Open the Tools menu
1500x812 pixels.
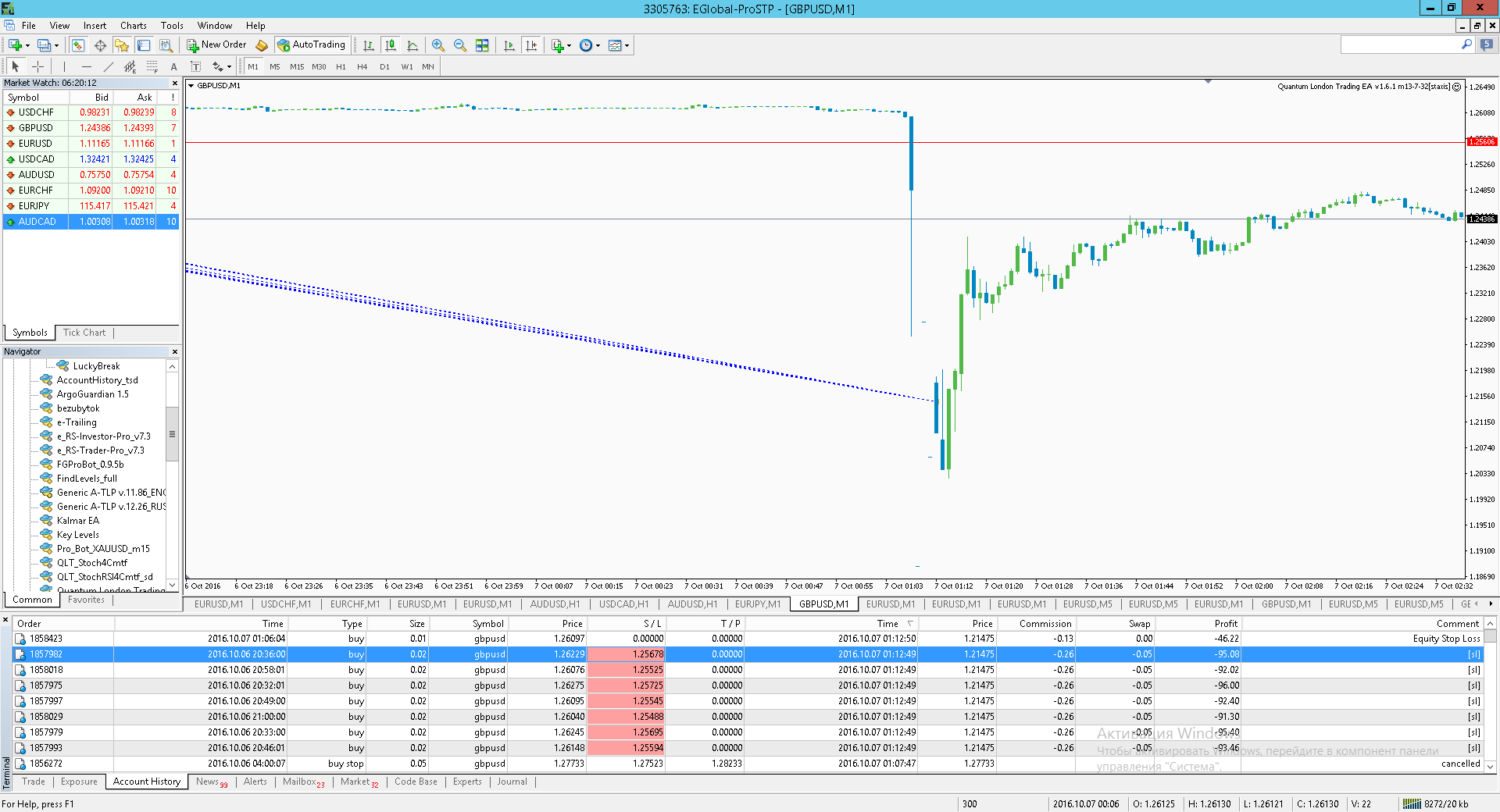[172, 26]
